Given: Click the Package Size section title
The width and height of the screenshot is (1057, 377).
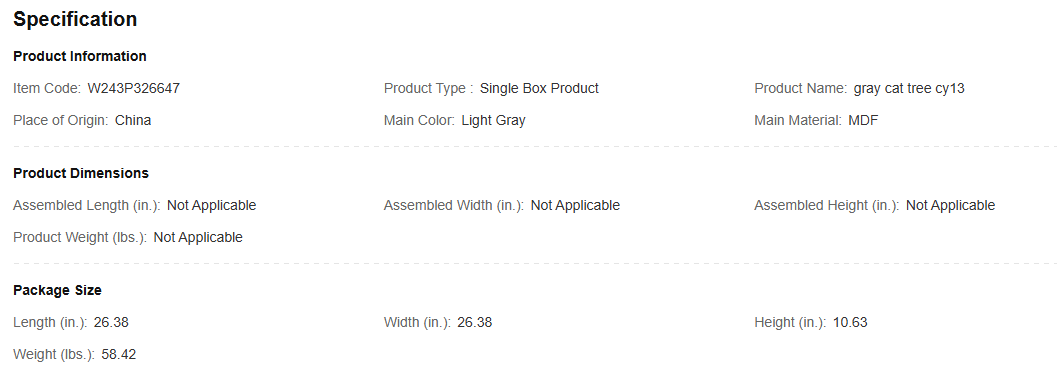Looking at the screenshot, I should coord(57,291).
